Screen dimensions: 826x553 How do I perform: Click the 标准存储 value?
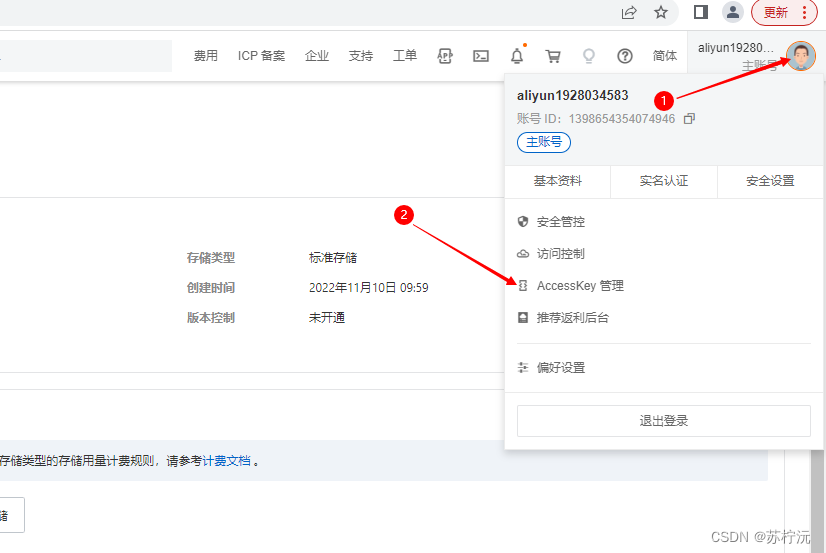tap(333, 258)
